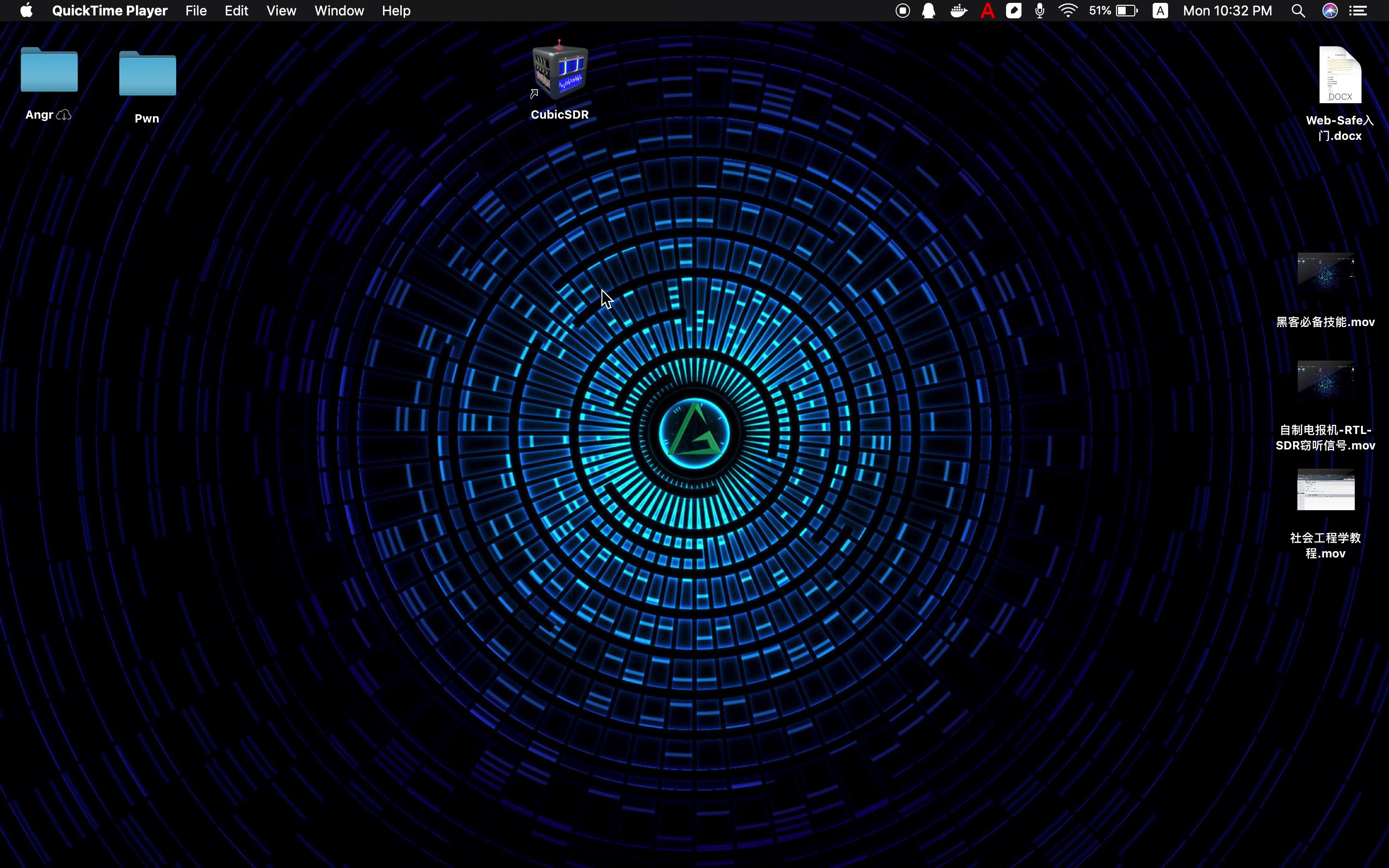Open the QuickTime Player menu
Image resolution: width=1389 pixels, height=868 pixels.
pos(109,10)
